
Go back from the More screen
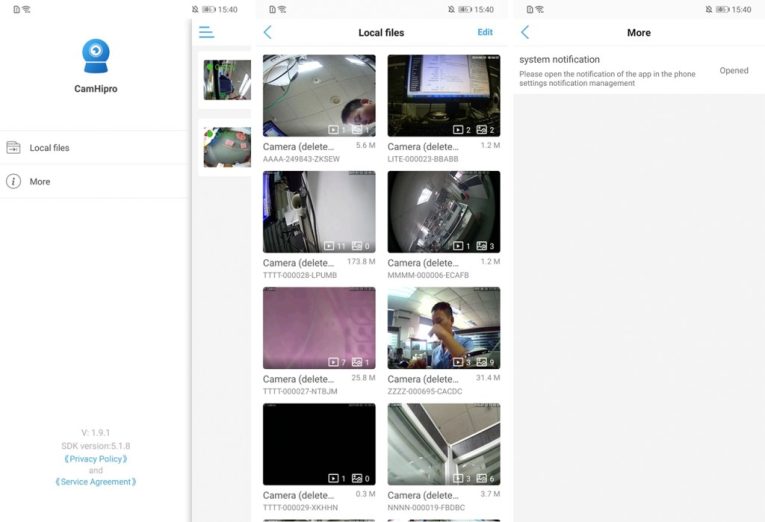(525, 33)
